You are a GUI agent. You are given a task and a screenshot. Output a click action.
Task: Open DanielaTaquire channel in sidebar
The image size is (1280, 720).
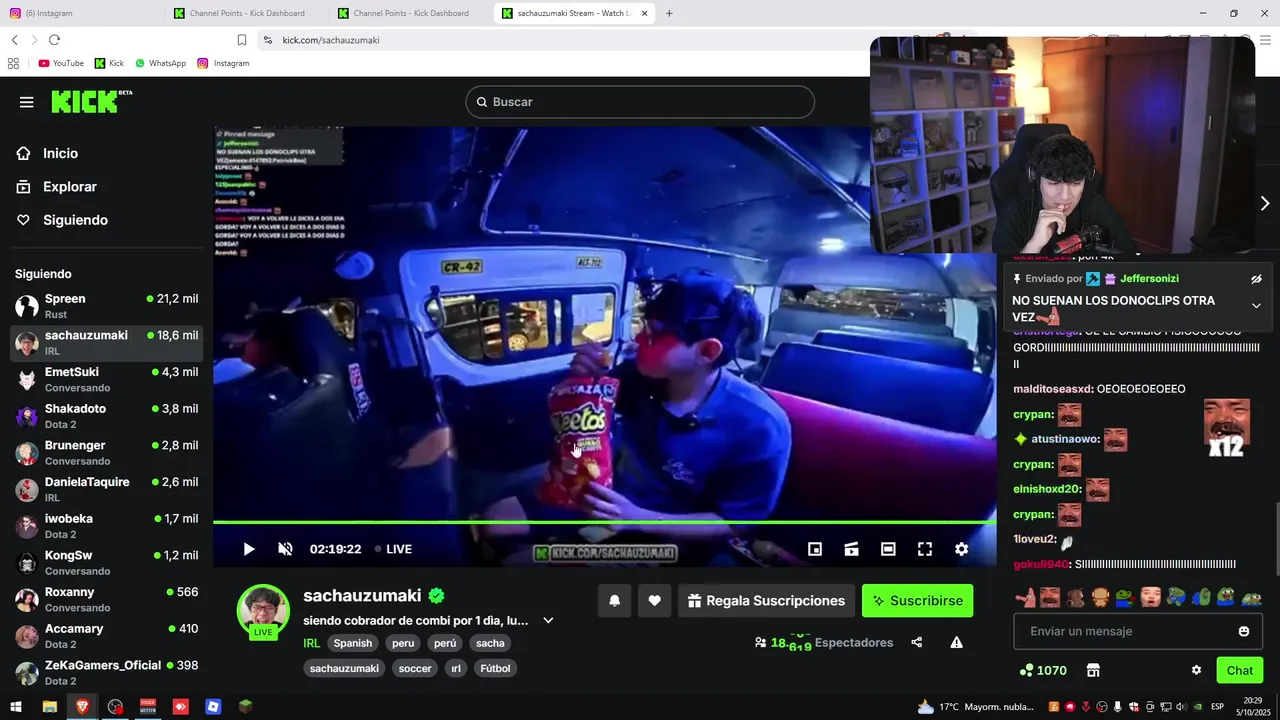106,489
